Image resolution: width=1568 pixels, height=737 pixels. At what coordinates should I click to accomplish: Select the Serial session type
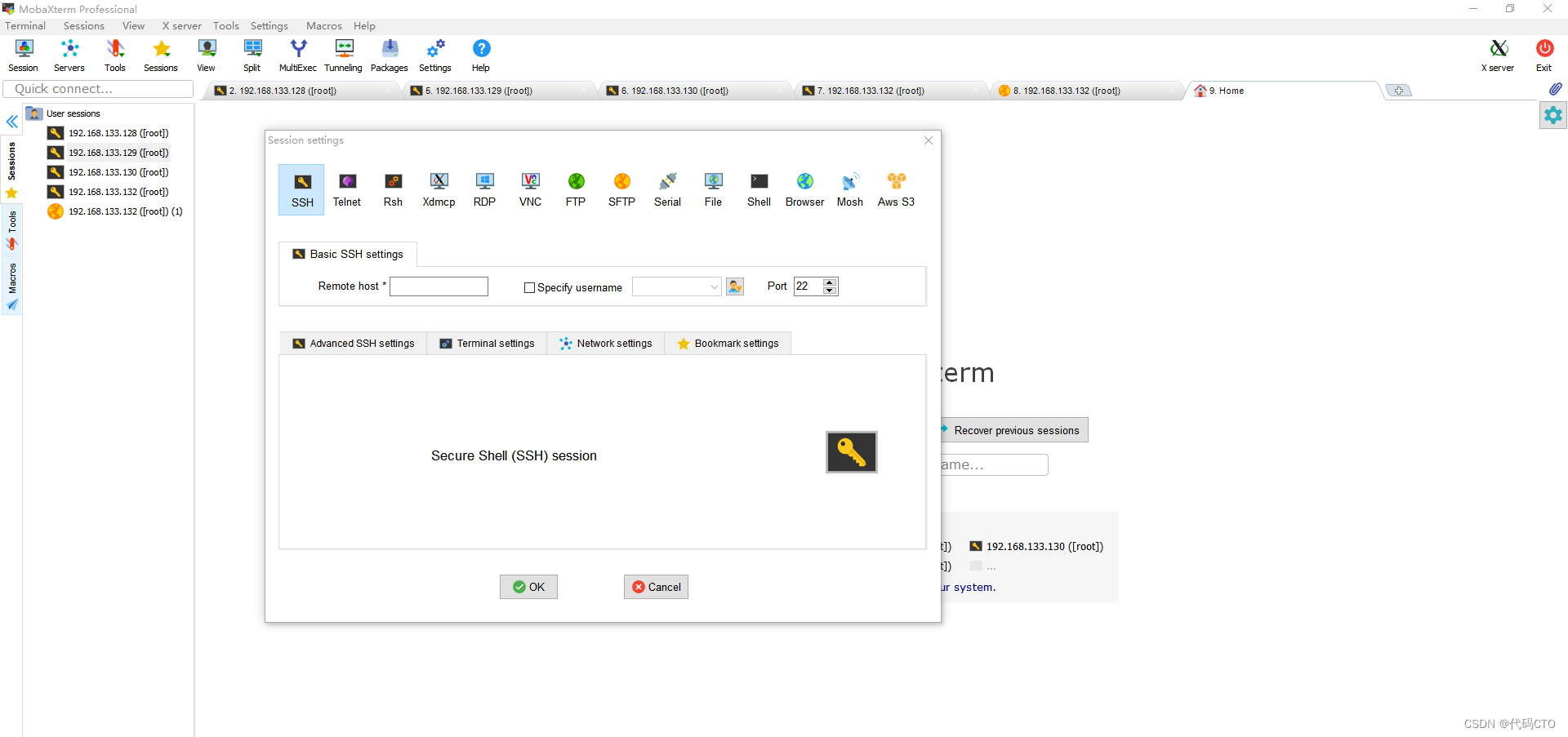pos(667,190)
